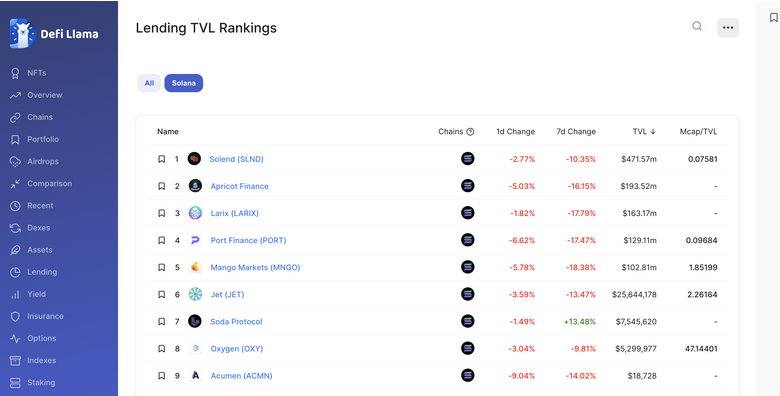This screenshot has width=780, height=396.
Task: Toggle bookmark for Apricot Finance
Action: (x=162, y=186)
